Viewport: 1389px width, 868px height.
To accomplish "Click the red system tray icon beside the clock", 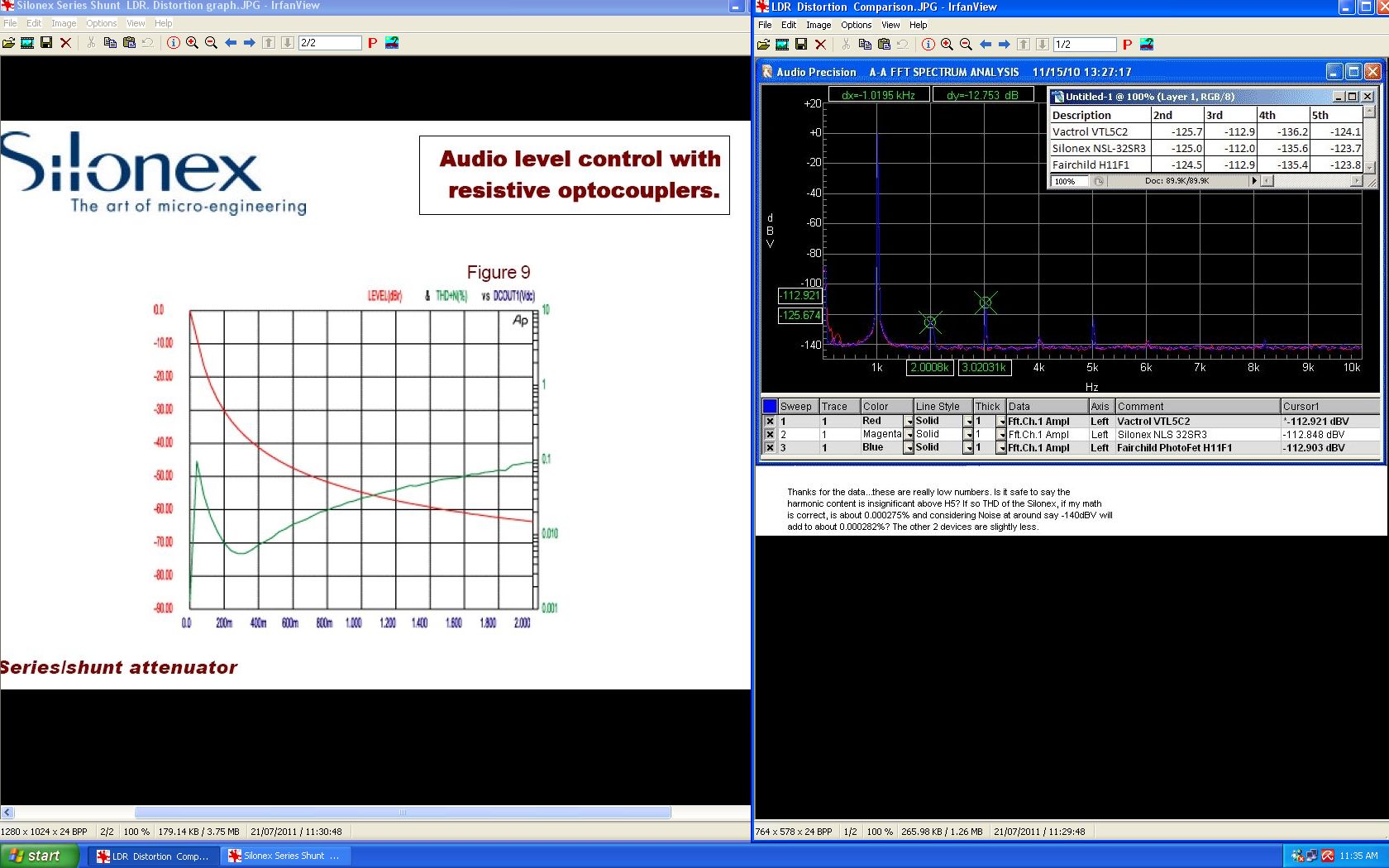I will click(1328, 856).
